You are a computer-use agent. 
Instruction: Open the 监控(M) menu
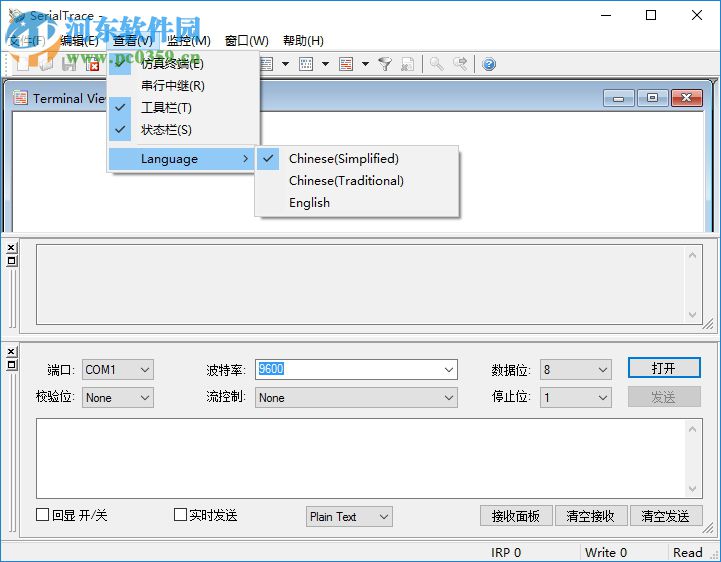coord(189,40)
